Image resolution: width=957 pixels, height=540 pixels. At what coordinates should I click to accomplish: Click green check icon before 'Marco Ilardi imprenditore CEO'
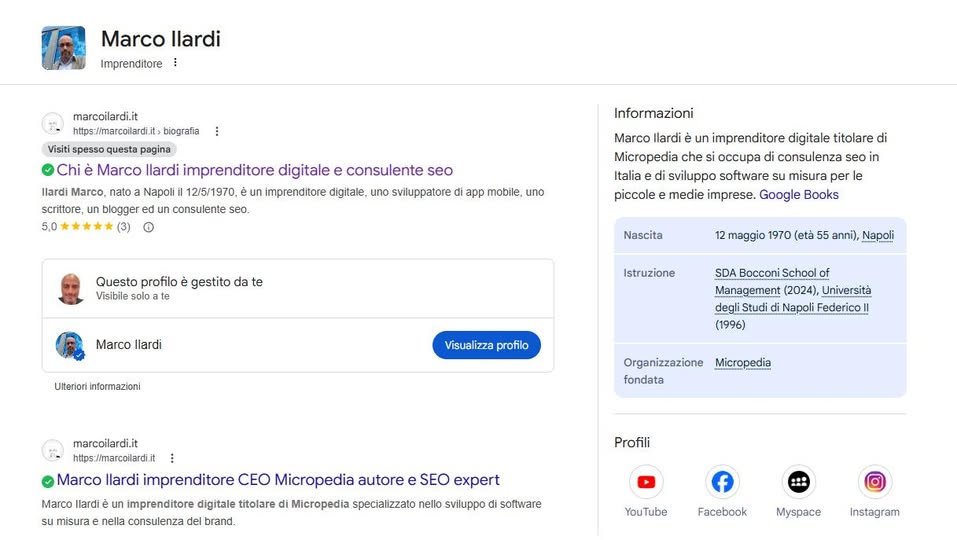pos(48,481)
